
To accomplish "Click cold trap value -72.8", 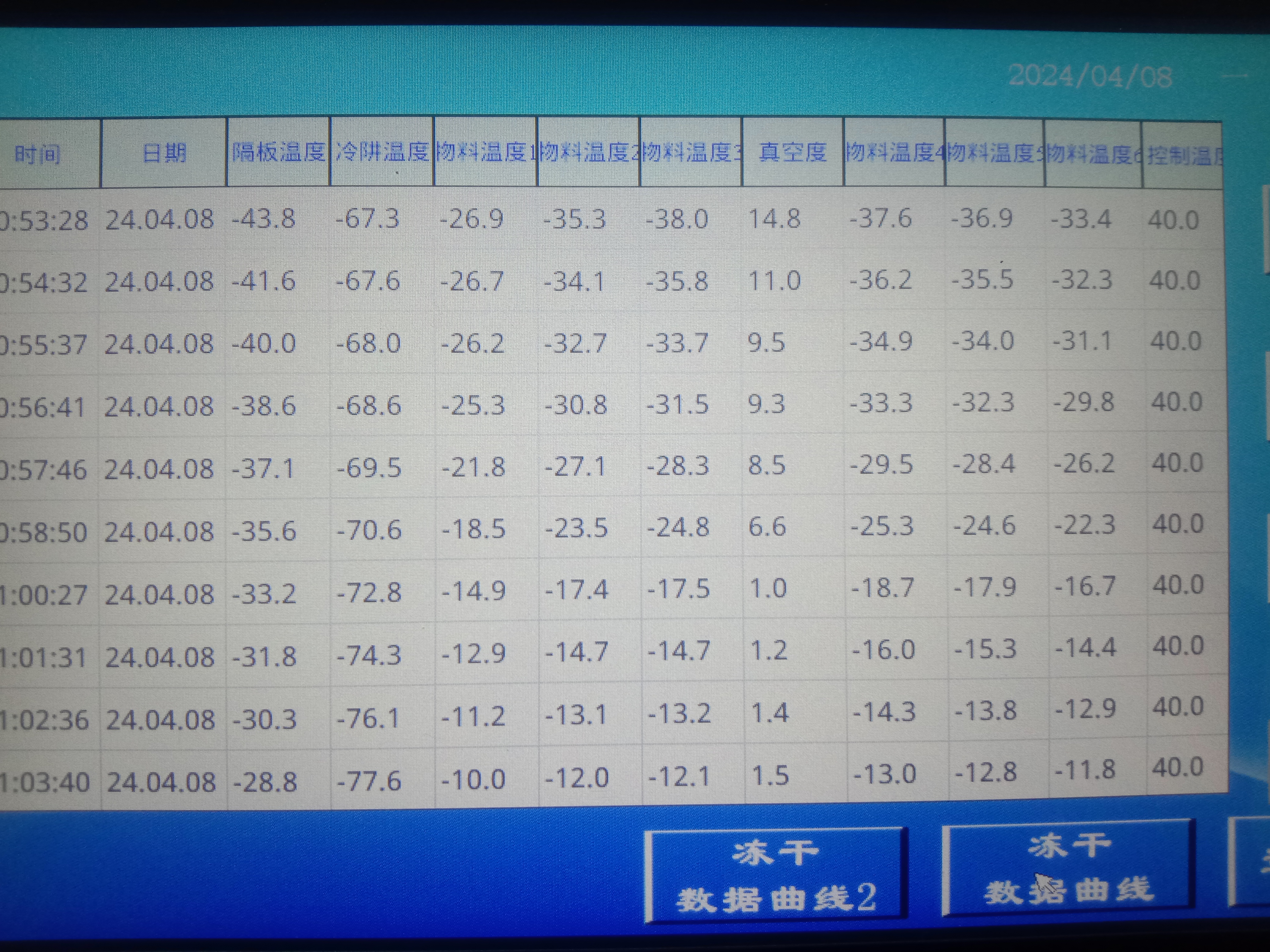I will tap(368, 592).
